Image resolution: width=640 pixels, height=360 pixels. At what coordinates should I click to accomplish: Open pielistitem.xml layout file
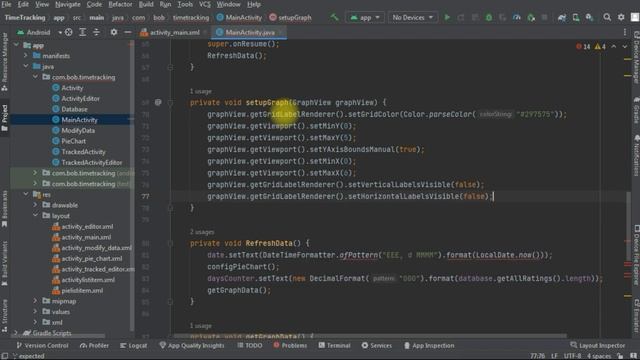(82, 290)
